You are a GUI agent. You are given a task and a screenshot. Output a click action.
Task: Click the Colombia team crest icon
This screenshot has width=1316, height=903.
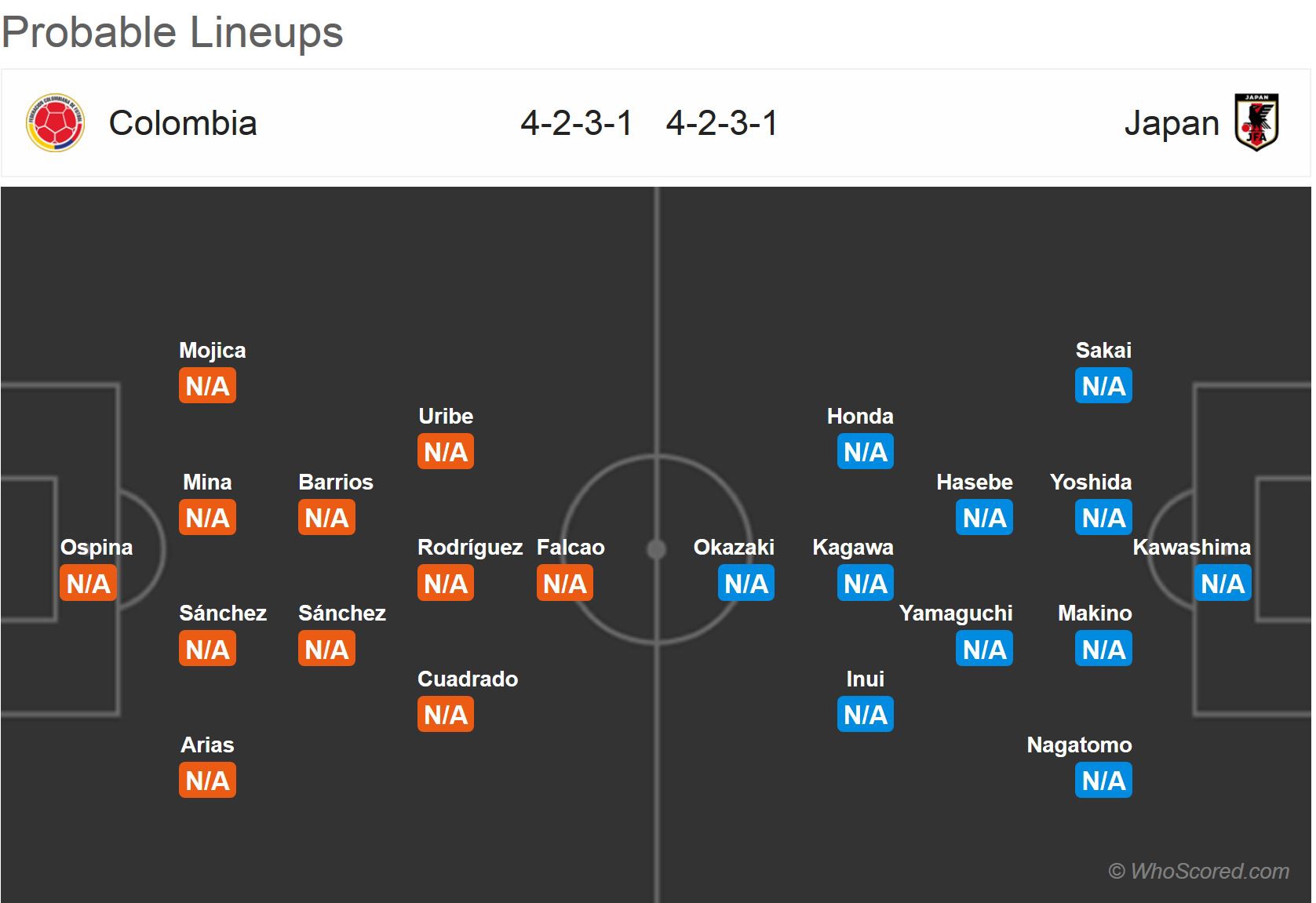(54, 123)
